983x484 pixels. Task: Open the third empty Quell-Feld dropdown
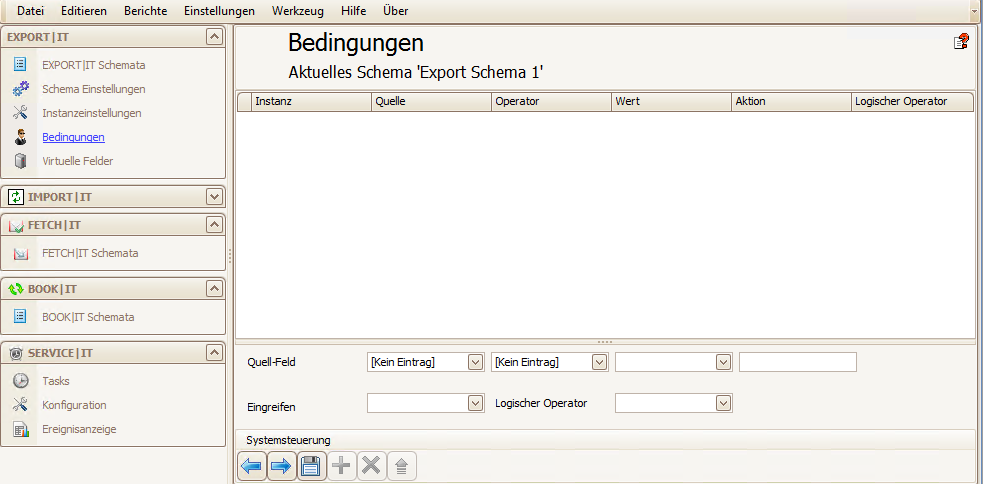point(723,362)
